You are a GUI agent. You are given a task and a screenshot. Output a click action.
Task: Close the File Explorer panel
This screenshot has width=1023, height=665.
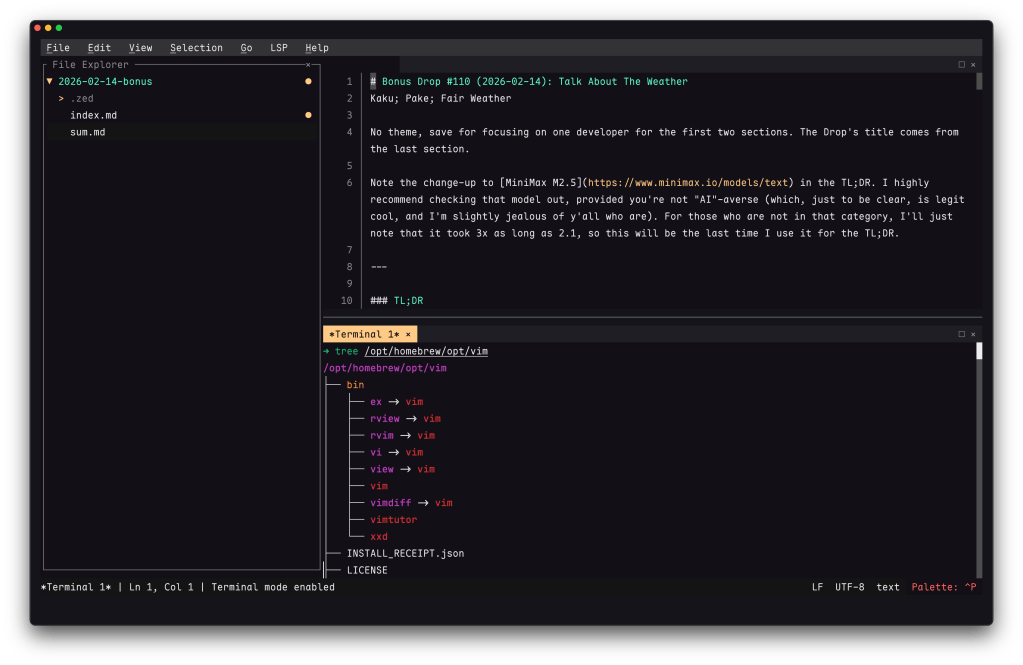pyautogui.click(x=308, y=65)
